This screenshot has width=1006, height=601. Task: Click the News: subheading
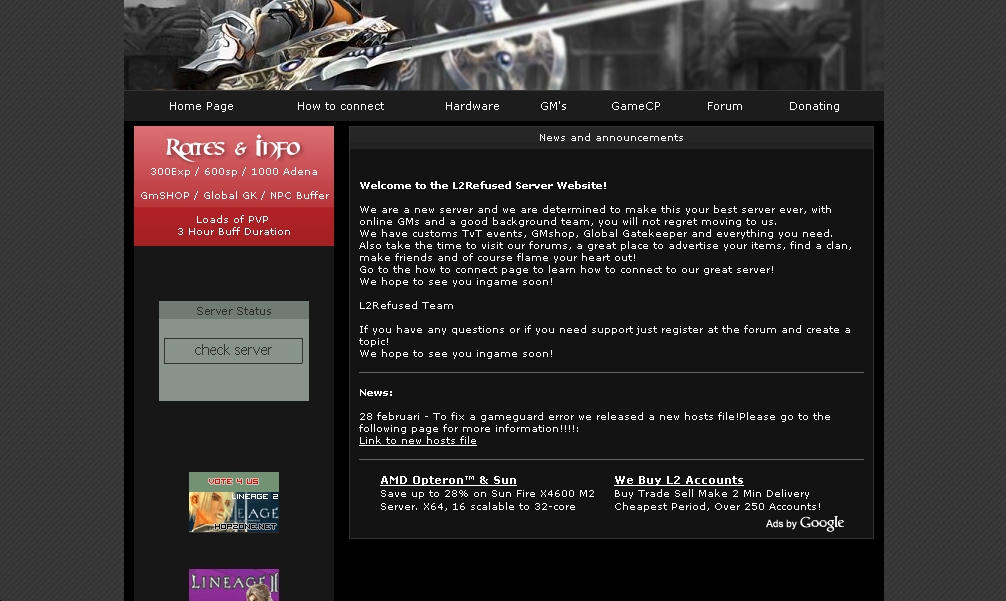tap(375, 393)
